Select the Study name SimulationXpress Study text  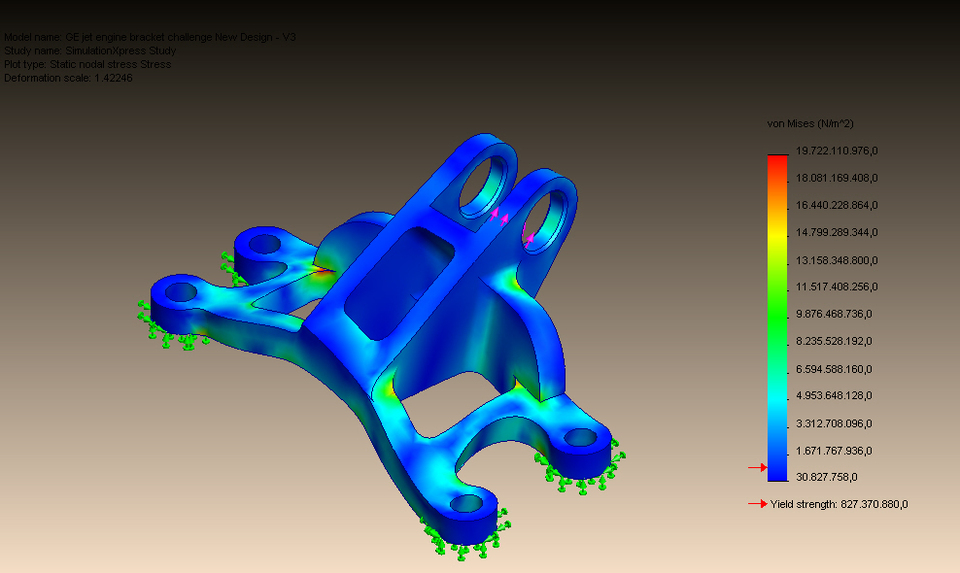tap(91, 51)
